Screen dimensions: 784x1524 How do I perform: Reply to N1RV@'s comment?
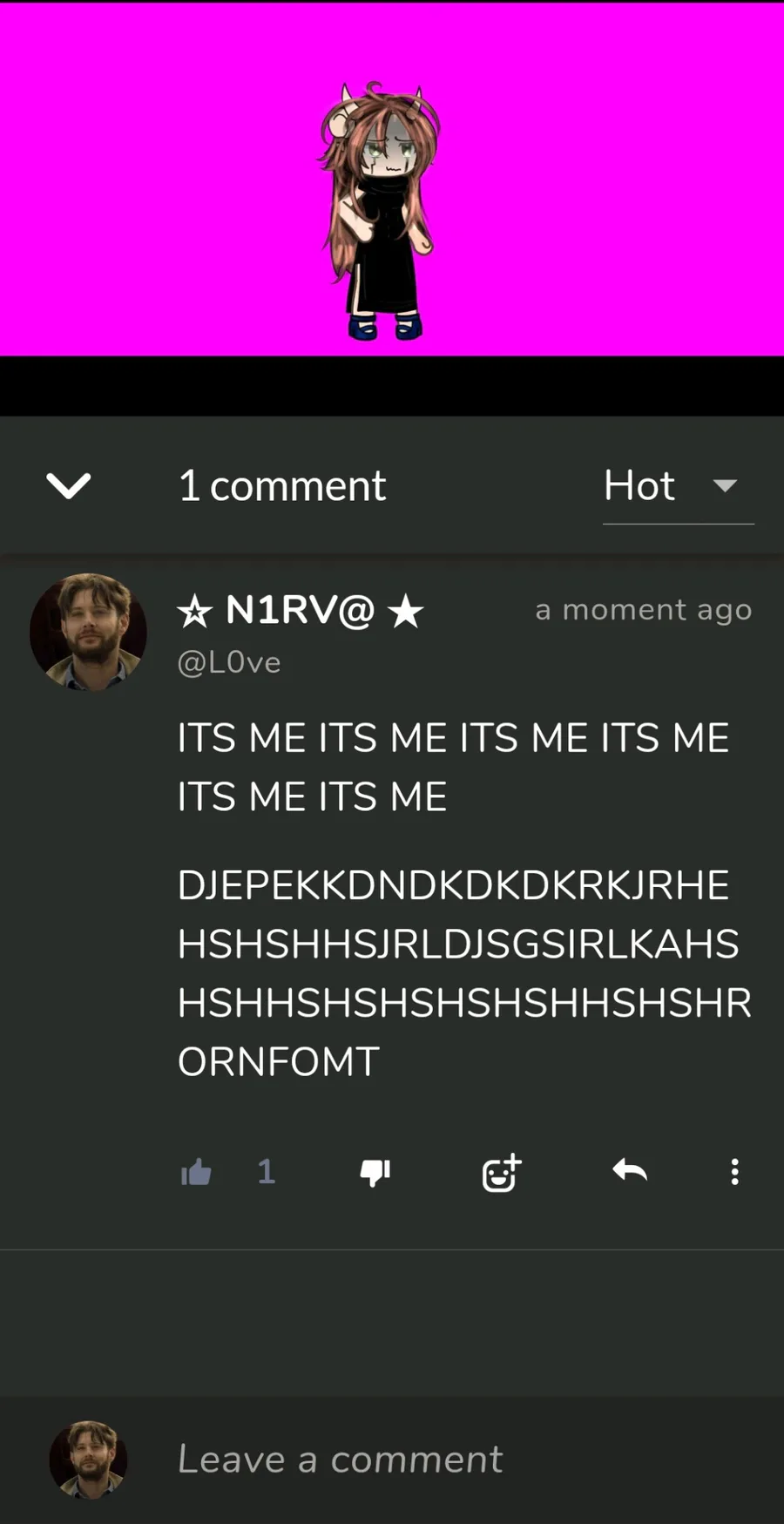click(x=630, y=1170)
